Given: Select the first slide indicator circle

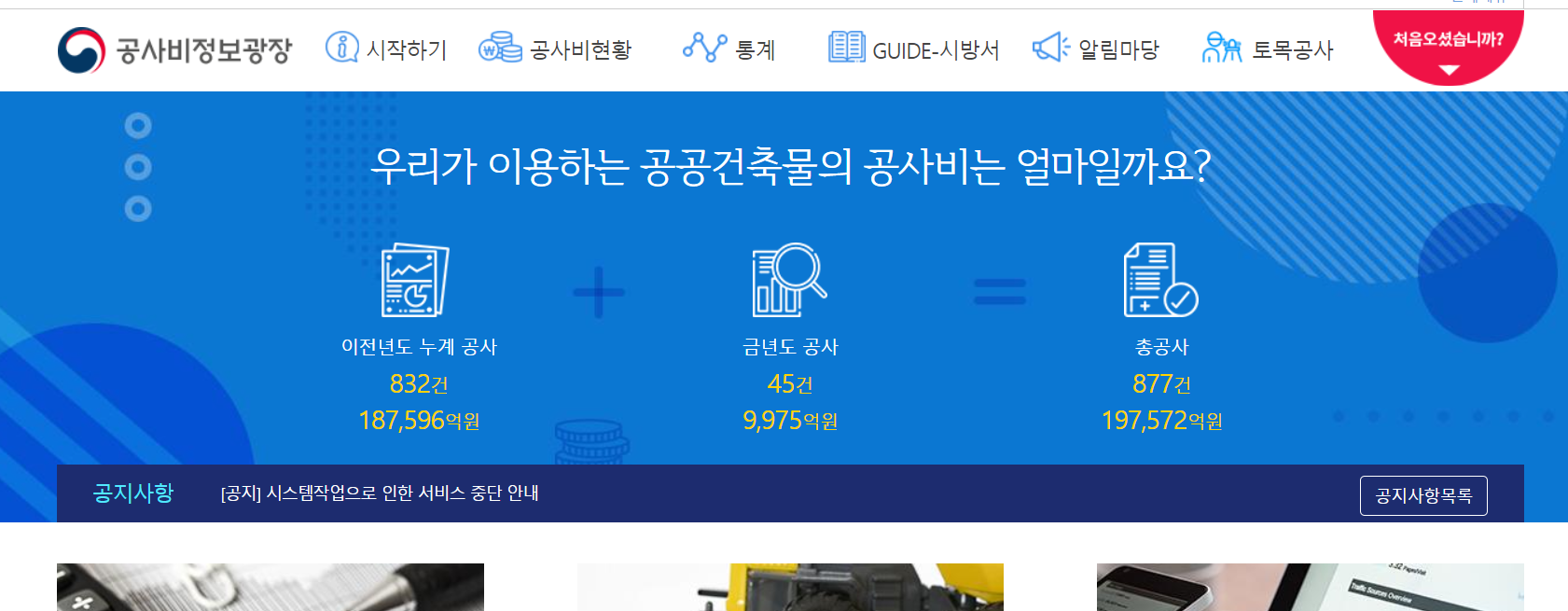Looking at the screenshot, I should coord(138,125).
